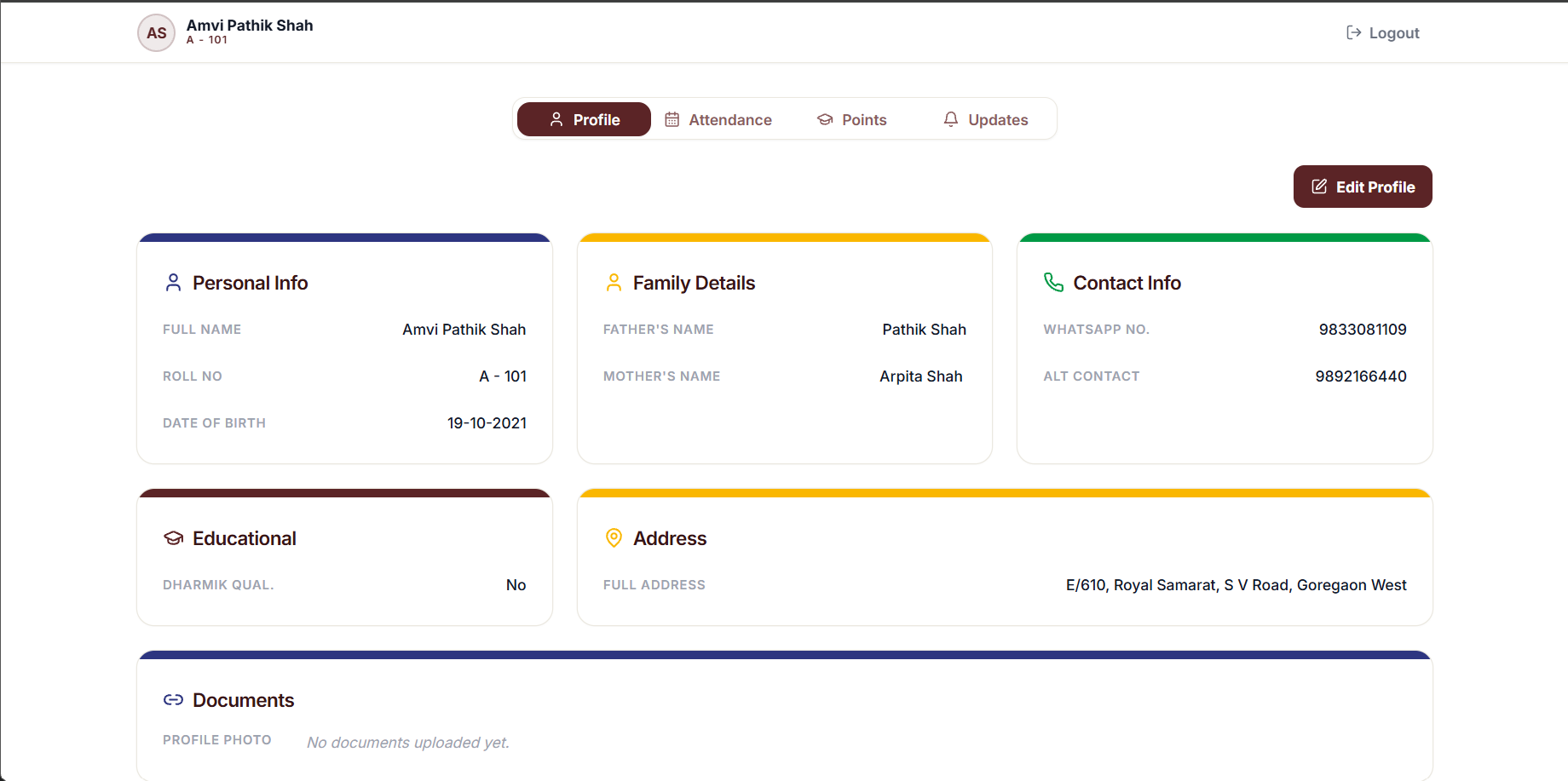Image resolution: width=1568 pixels, height=781 pixels.
Task: Open the Profile tab
Action: click(584, 119)
